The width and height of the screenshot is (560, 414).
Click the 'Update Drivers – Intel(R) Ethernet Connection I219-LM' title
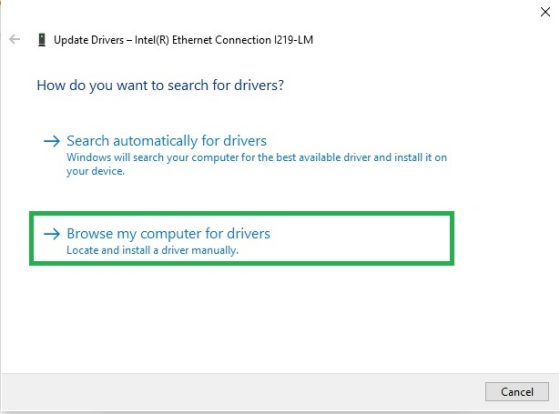click(184, 40)
